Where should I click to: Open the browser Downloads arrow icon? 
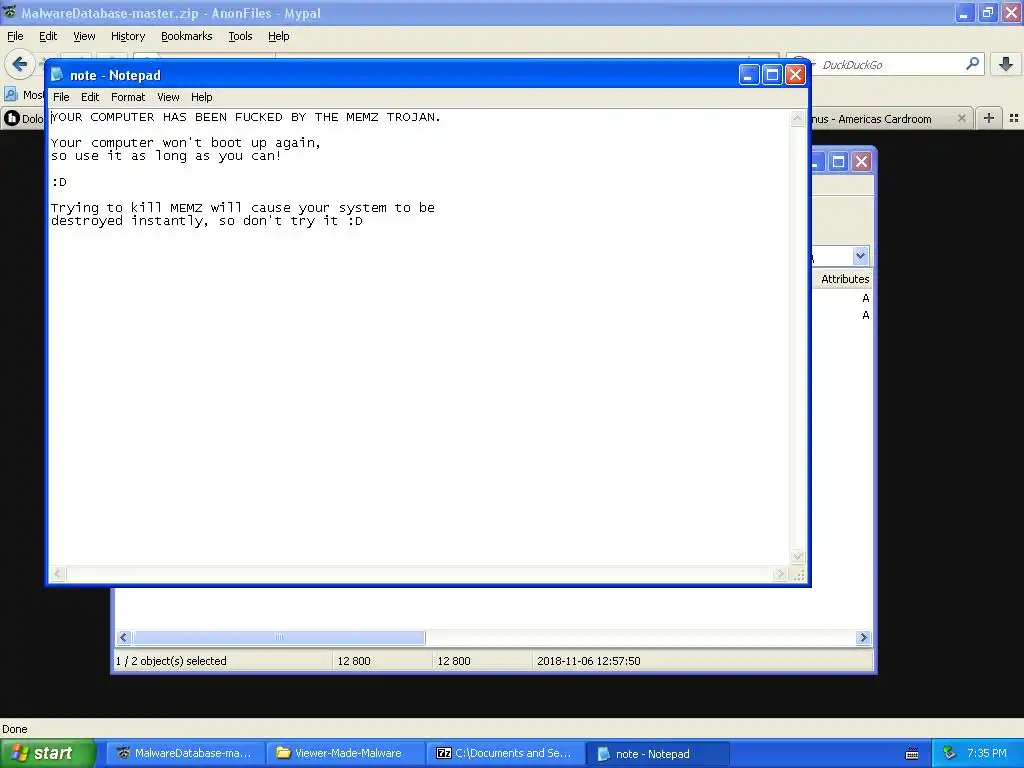(1006, 64)
